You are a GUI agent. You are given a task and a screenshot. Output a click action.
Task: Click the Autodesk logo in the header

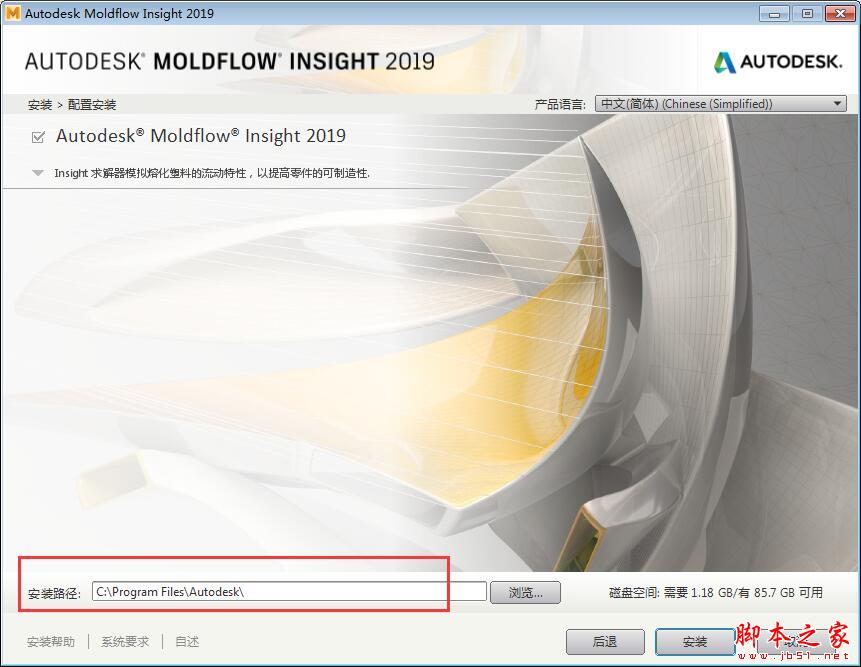tap(778, 62)
